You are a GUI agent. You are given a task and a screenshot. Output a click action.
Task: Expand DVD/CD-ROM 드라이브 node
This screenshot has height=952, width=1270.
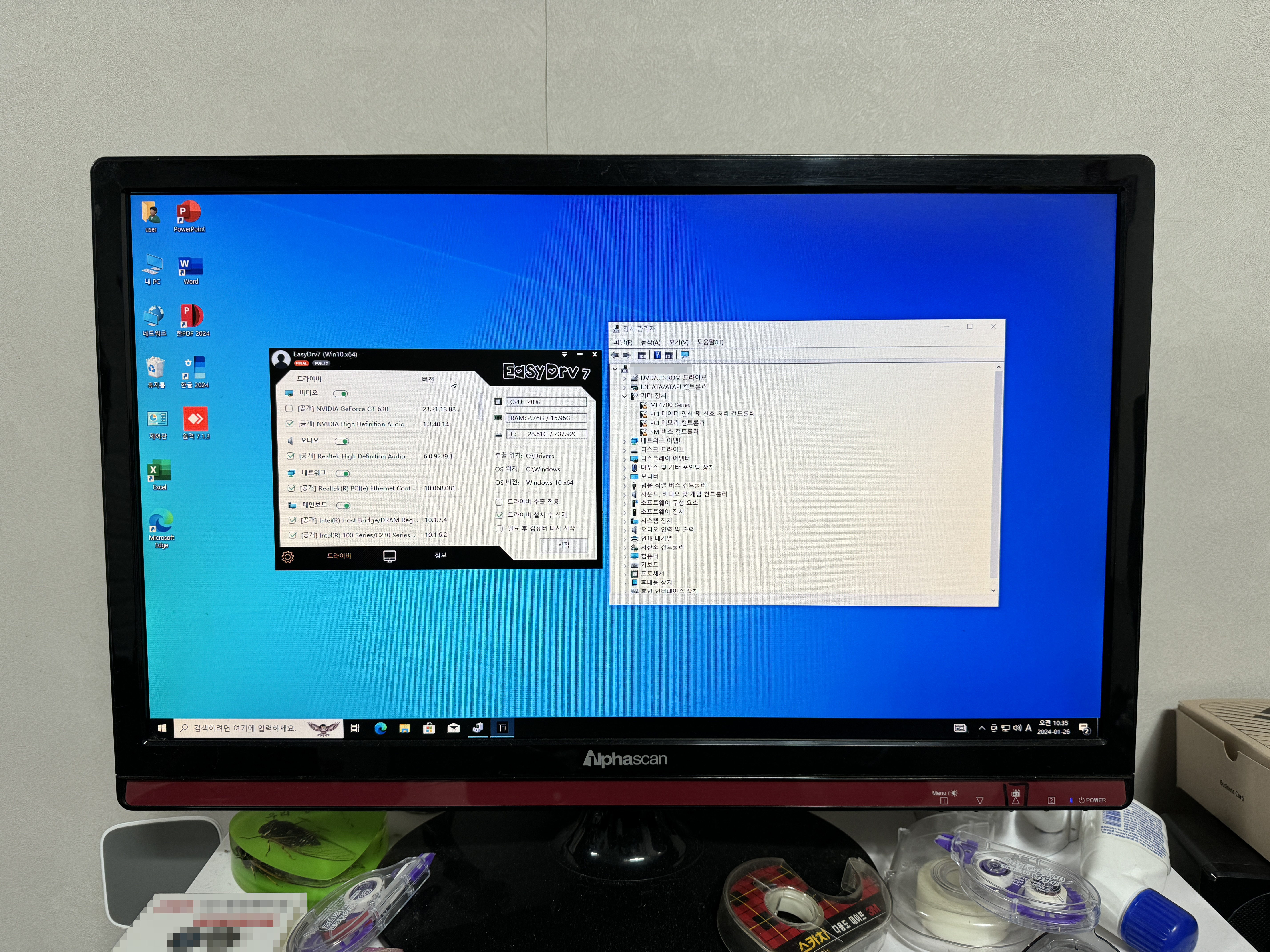[x=625, y=378]
